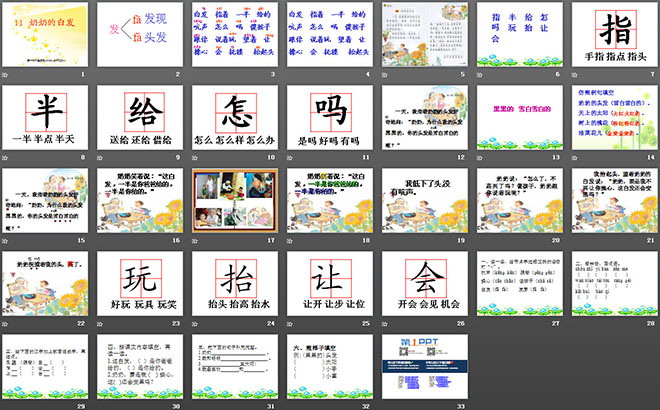Select slide 10 showing character 怎
The image size is (660, 410).
point(235,117)
